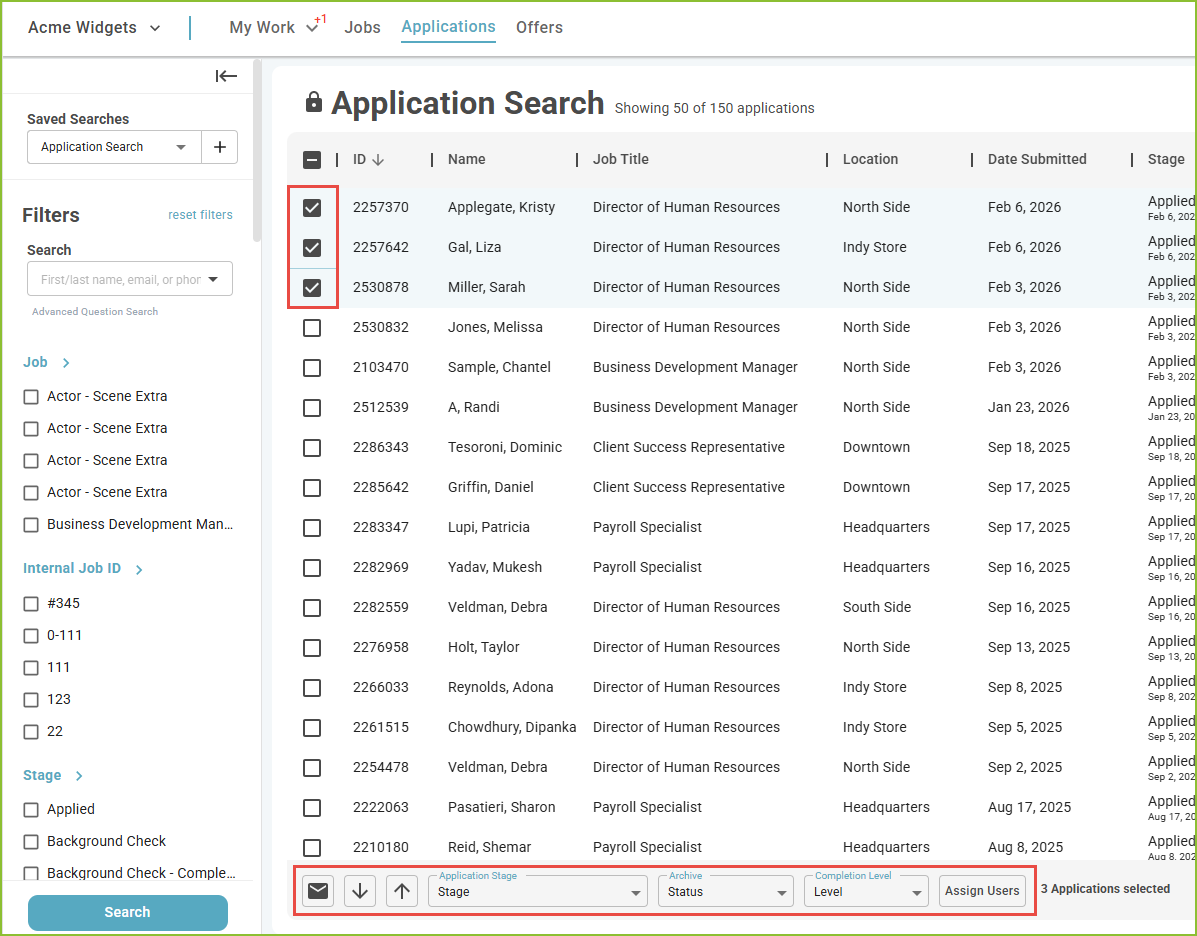Click in the name, email, or phone search field
Image resolution: width=1197 pixels, height=936 pixels.
(x=120, y=279)
